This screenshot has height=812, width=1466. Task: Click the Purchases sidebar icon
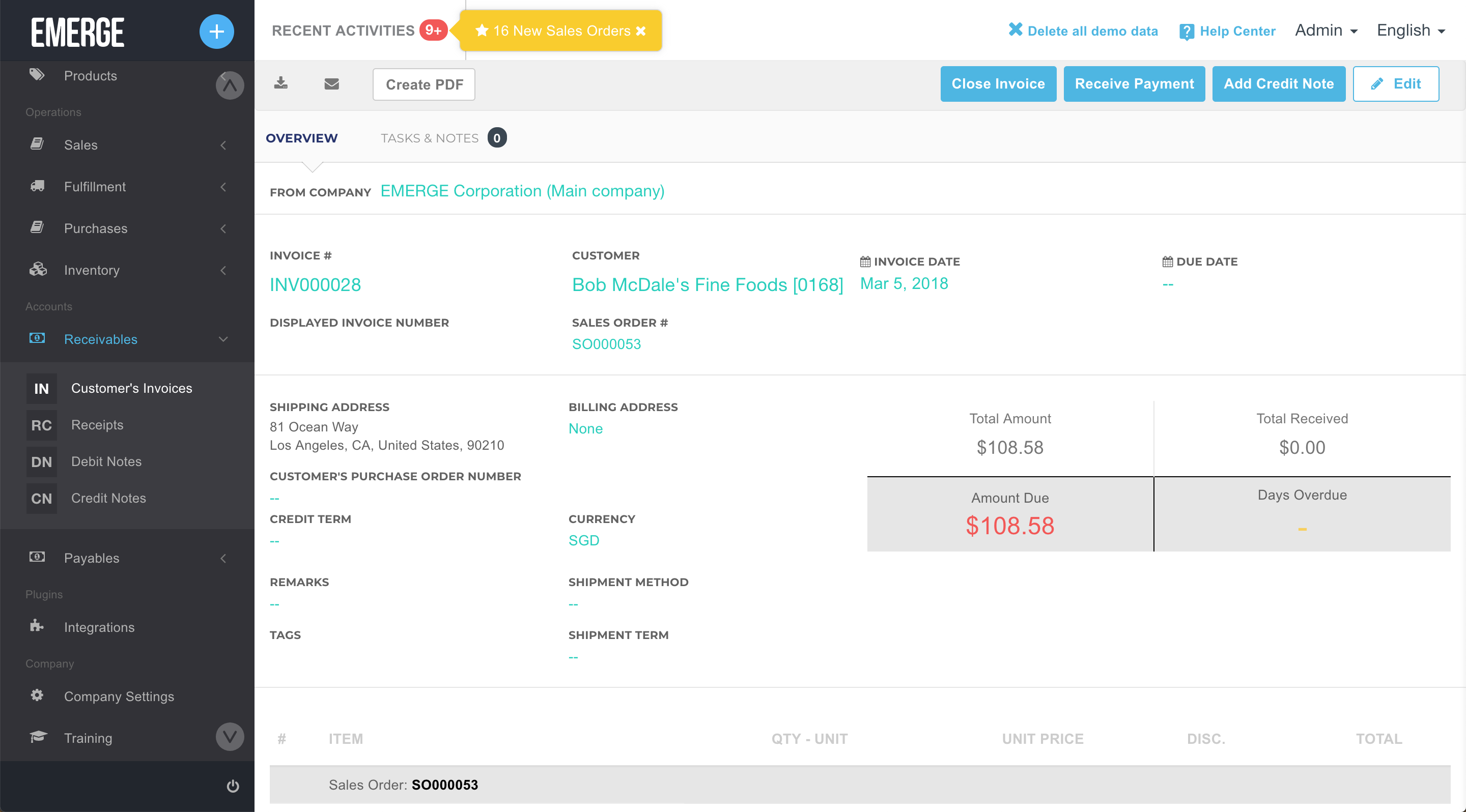(x=36, y=228)
